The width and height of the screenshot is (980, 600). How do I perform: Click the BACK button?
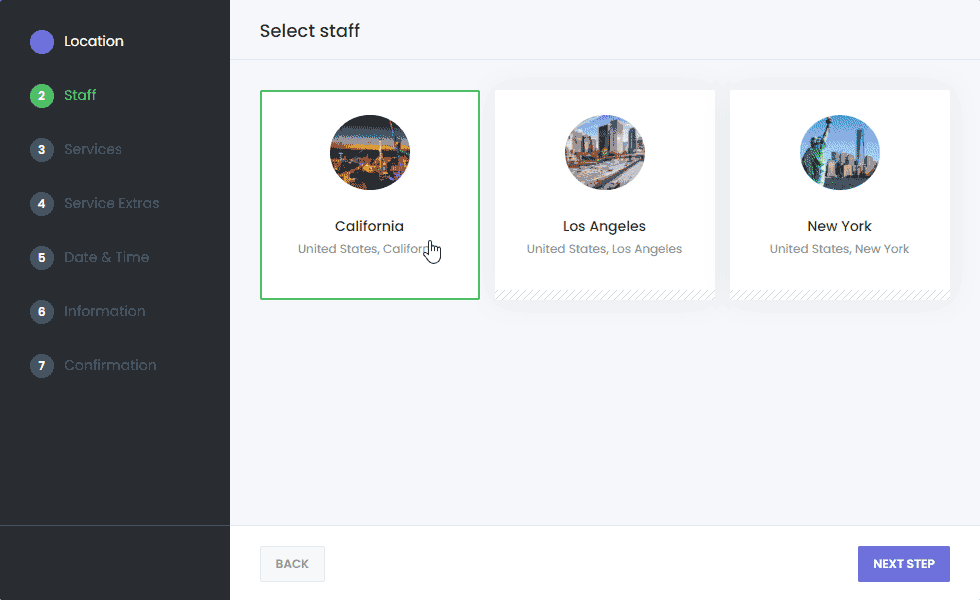tap(292, 564)
